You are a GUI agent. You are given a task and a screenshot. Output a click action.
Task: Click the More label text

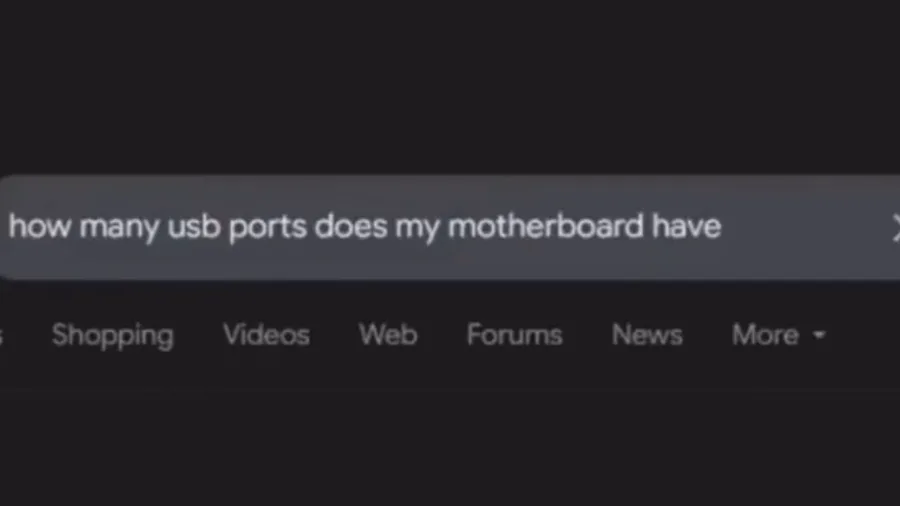tap(765, 334)
